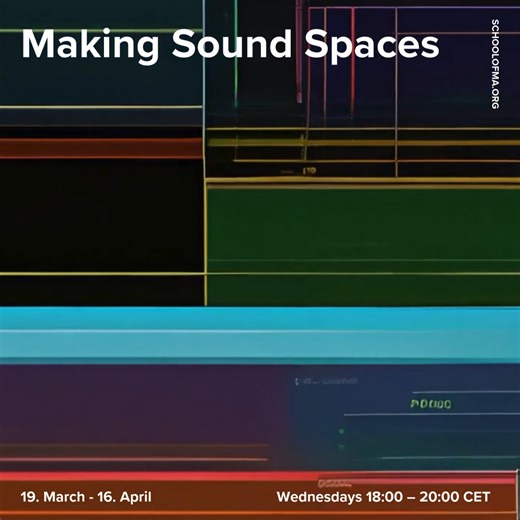Click 'Wednesdays 18:00 – 20:00 CET' text
The image size is (520, 520).
tap(383, 497)
